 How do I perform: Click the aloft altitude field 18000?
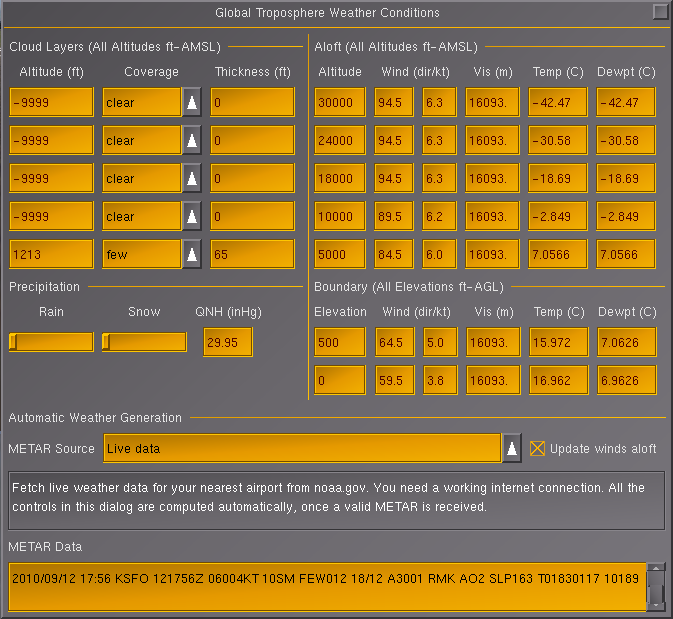pyautogui.click(x=340, y=178)
